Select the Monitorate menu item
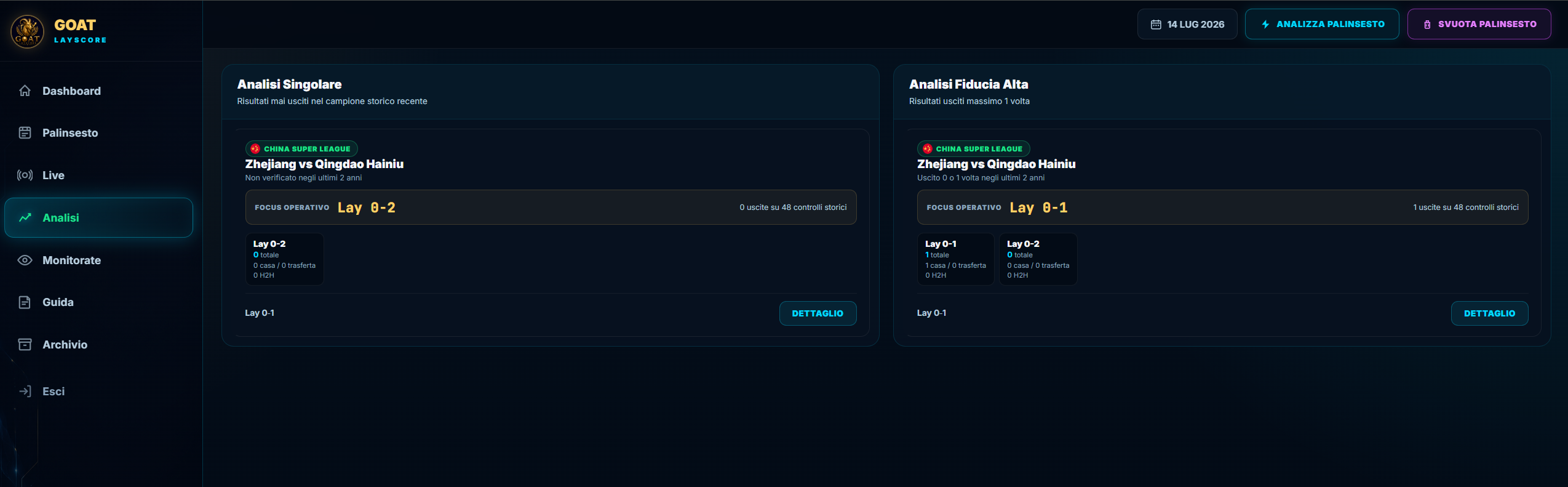Viewport: 1568px width, 487px height. pos(98,260)
